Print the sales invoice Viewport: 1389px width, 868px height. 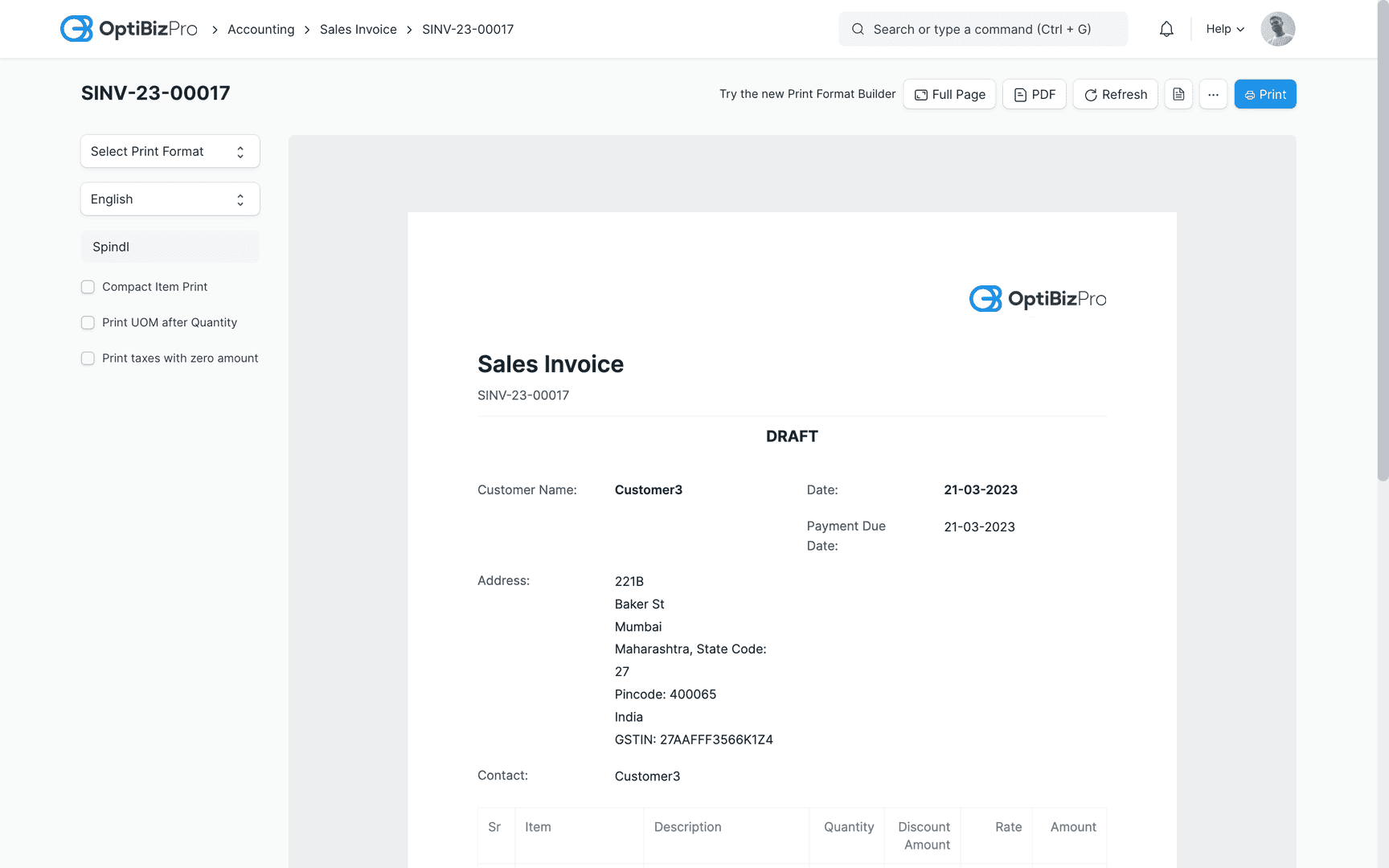pyautogui.click(x=1265, y=94)
